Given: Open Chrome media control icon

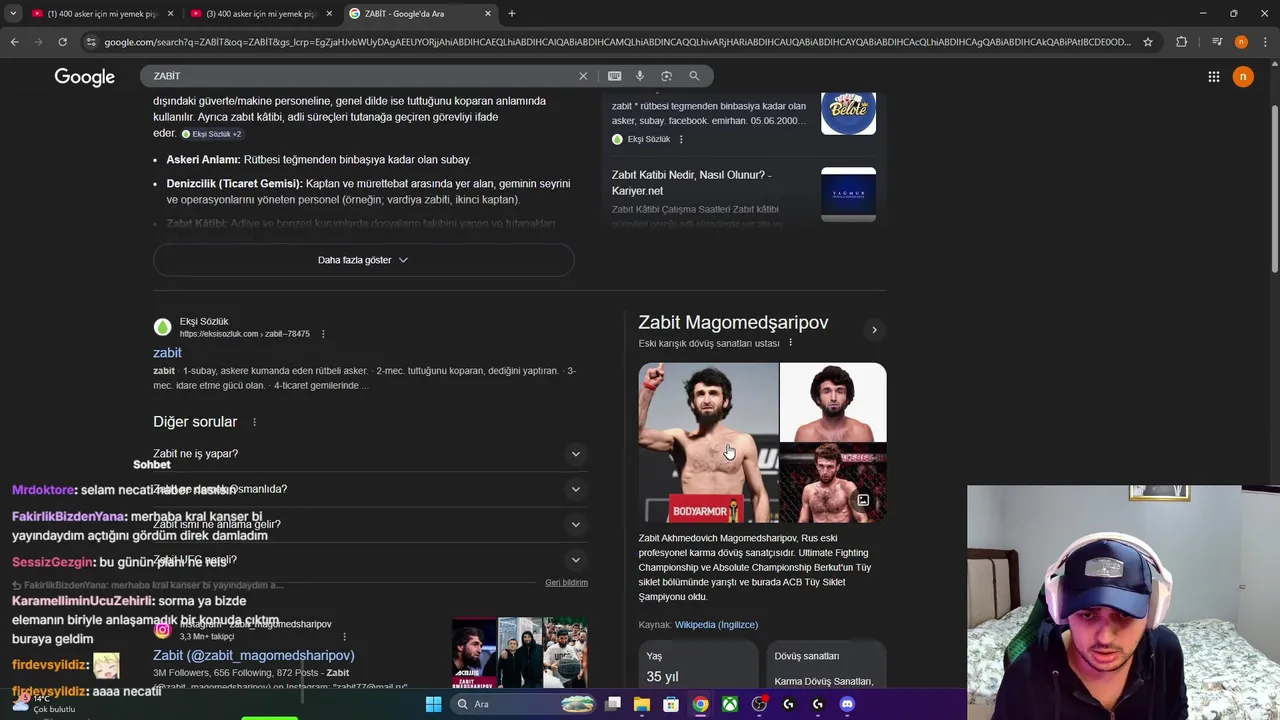Looking at the screenshot, I should click(1217, 42).
